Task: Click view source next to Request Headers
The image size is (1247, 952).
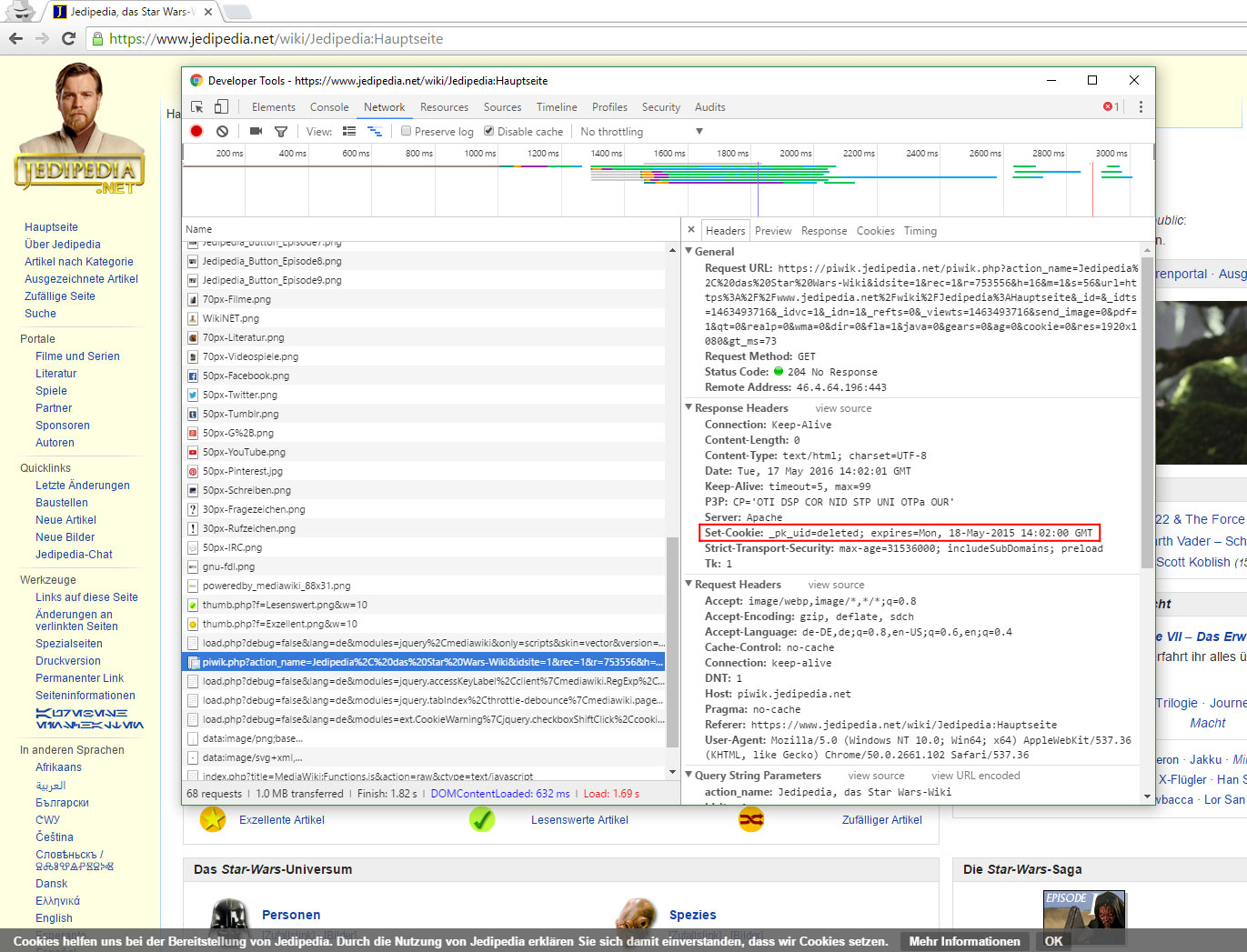Action: click(836, 585)
